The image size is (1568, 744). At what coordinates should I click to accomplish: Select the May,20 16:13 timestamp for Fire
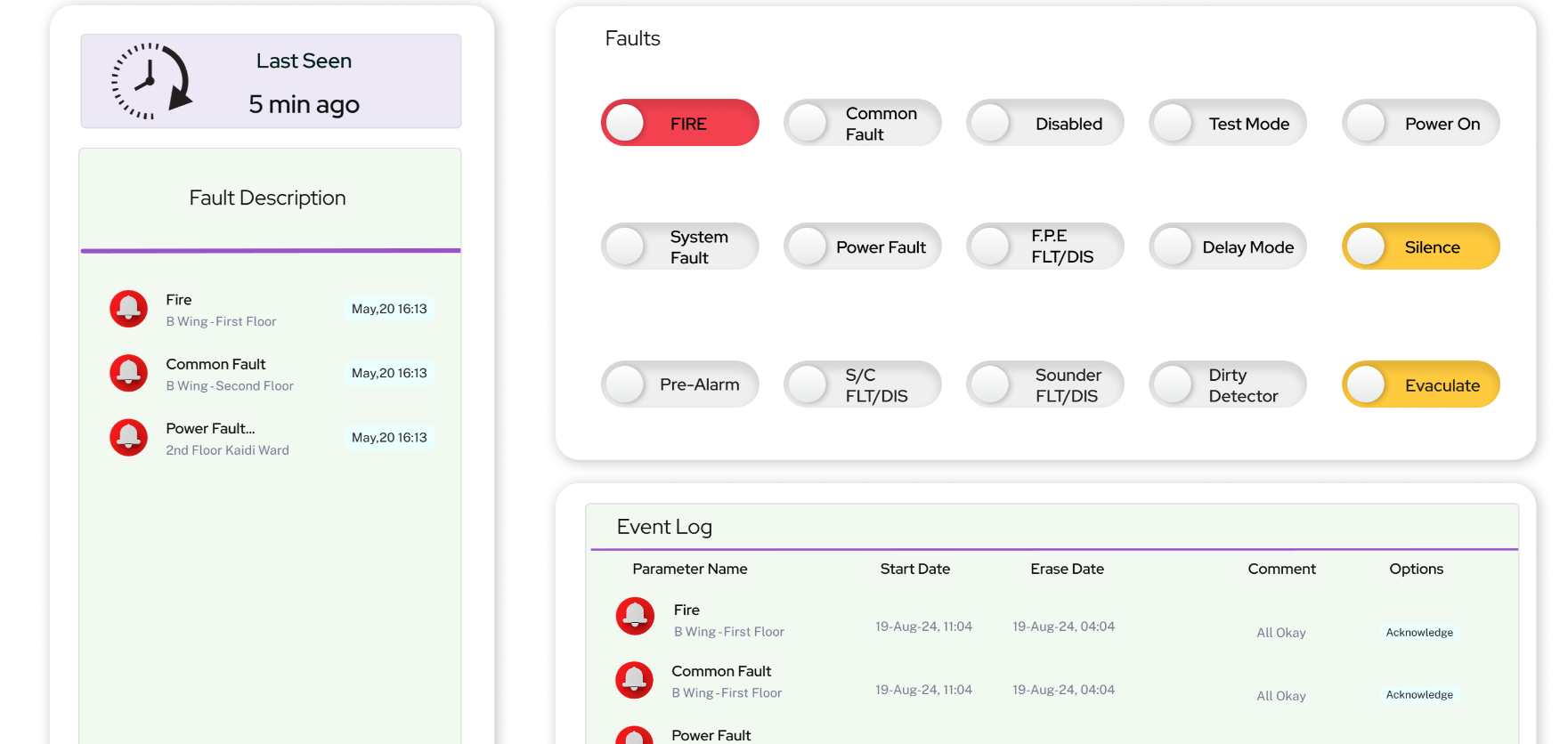pyautogui.click(x=389, y=309)
